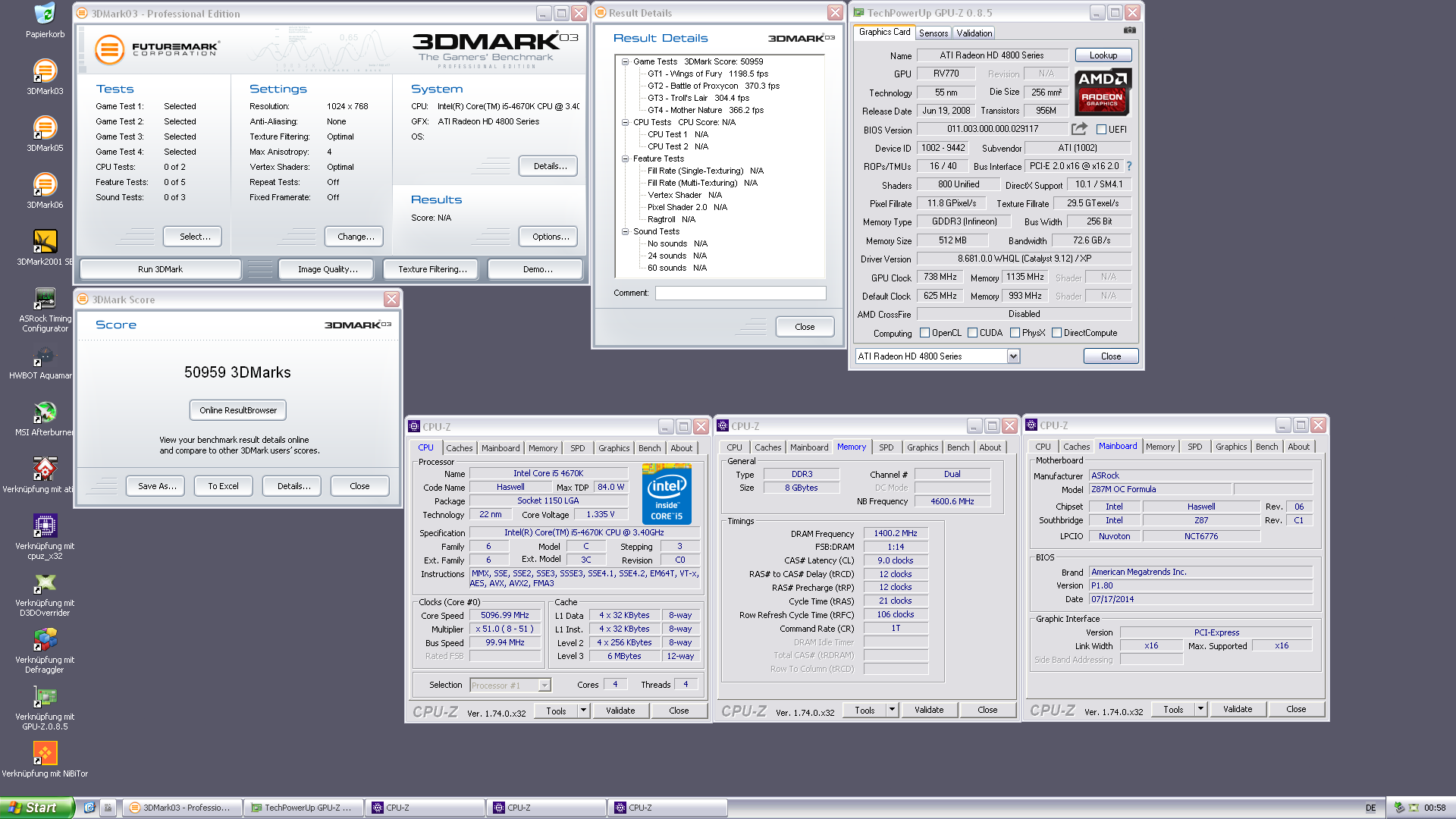This screenshot has width=1456, height=819.
Task: Click the GPU-Z Name field ATI Radeon HD 4800
Action: point(992,55)
